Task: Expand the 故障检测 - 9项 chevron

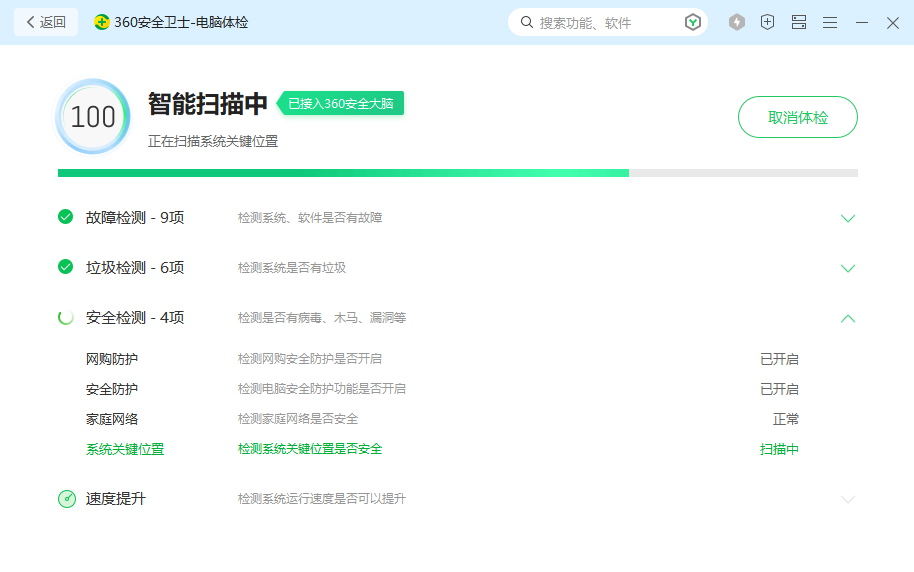Action: pos(848,218)
